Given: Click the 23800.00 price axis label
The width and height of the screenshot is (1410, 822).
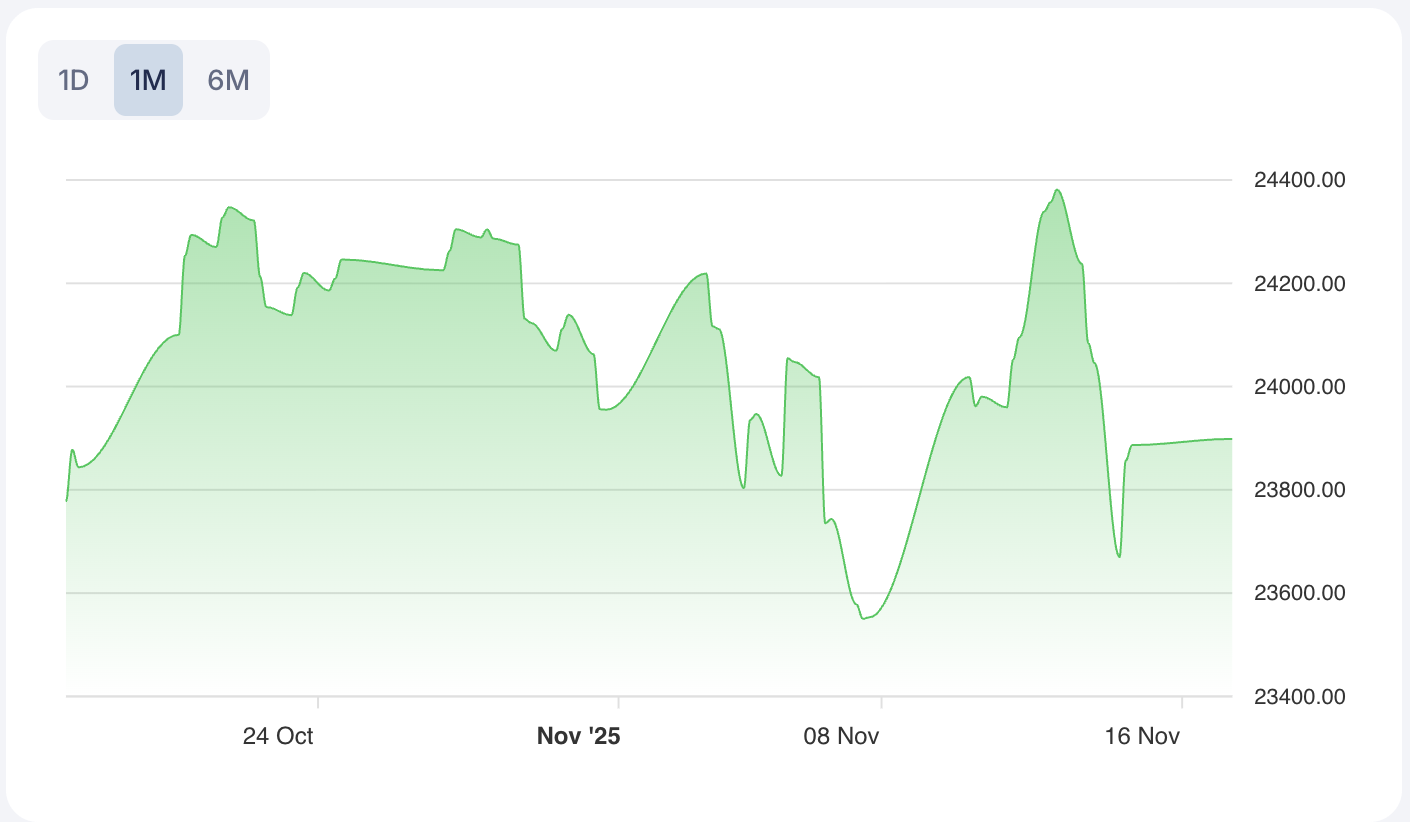Looking at the screenshot, I should click(1299, 490).
